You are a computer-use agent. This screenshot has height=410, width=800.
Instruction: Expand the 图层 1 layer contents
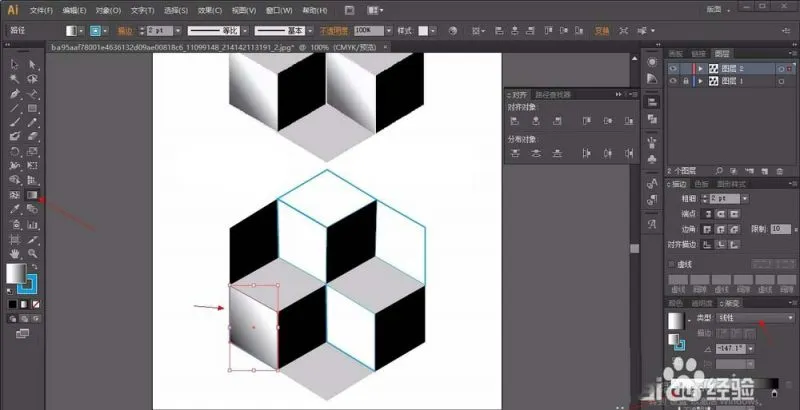[701, 81]
